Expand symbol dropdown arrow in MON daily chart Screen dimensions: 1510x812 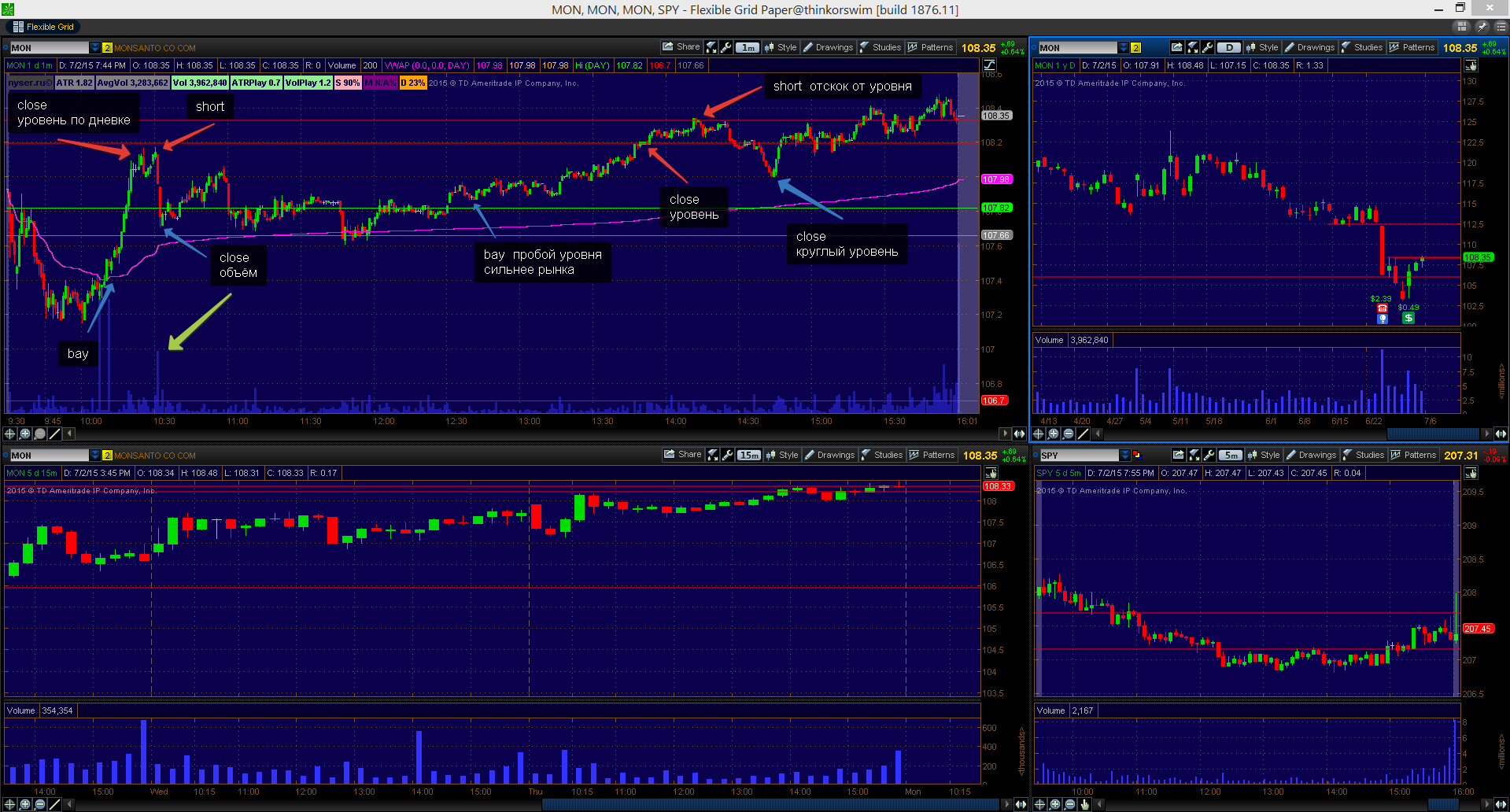click(x=1124, y=48)
